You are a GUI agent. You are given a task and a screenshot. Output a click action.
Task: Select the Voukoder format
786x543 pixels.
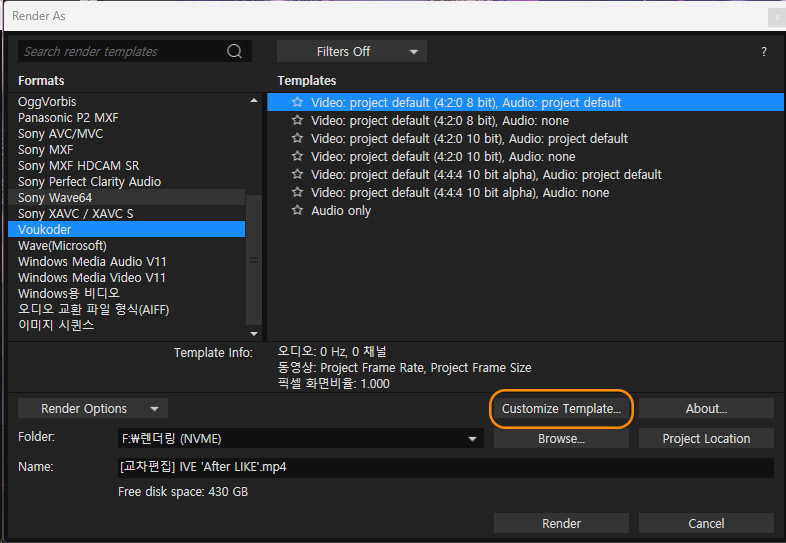(x=126, y=230)
